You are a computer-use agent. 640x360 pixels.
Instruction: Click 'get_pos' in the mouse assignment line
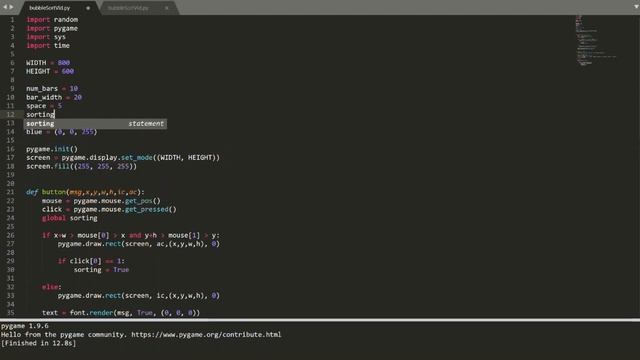pos(139,201)
